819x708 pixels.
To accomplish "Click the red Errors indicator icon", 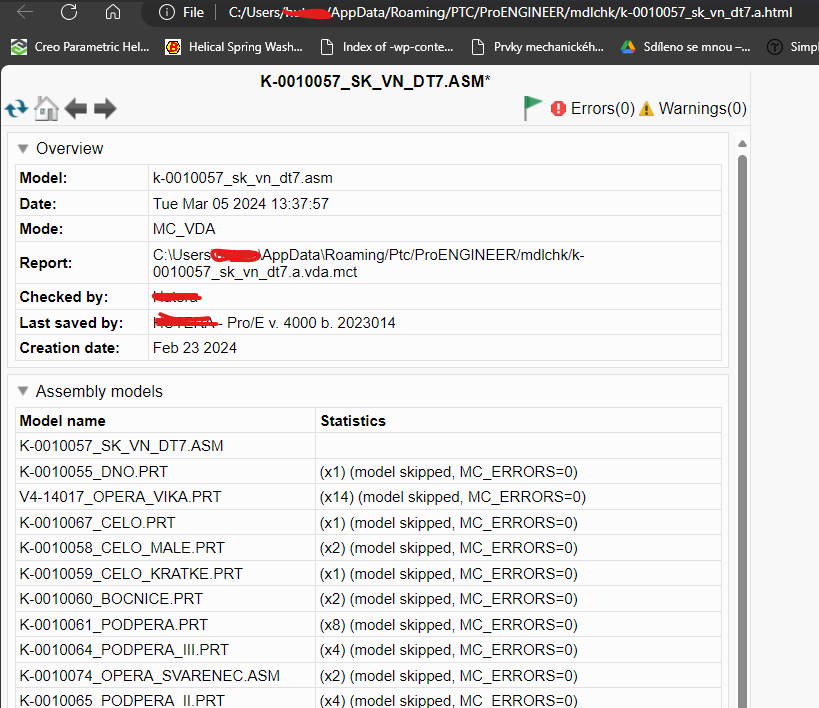I will [x=558, y=108].
